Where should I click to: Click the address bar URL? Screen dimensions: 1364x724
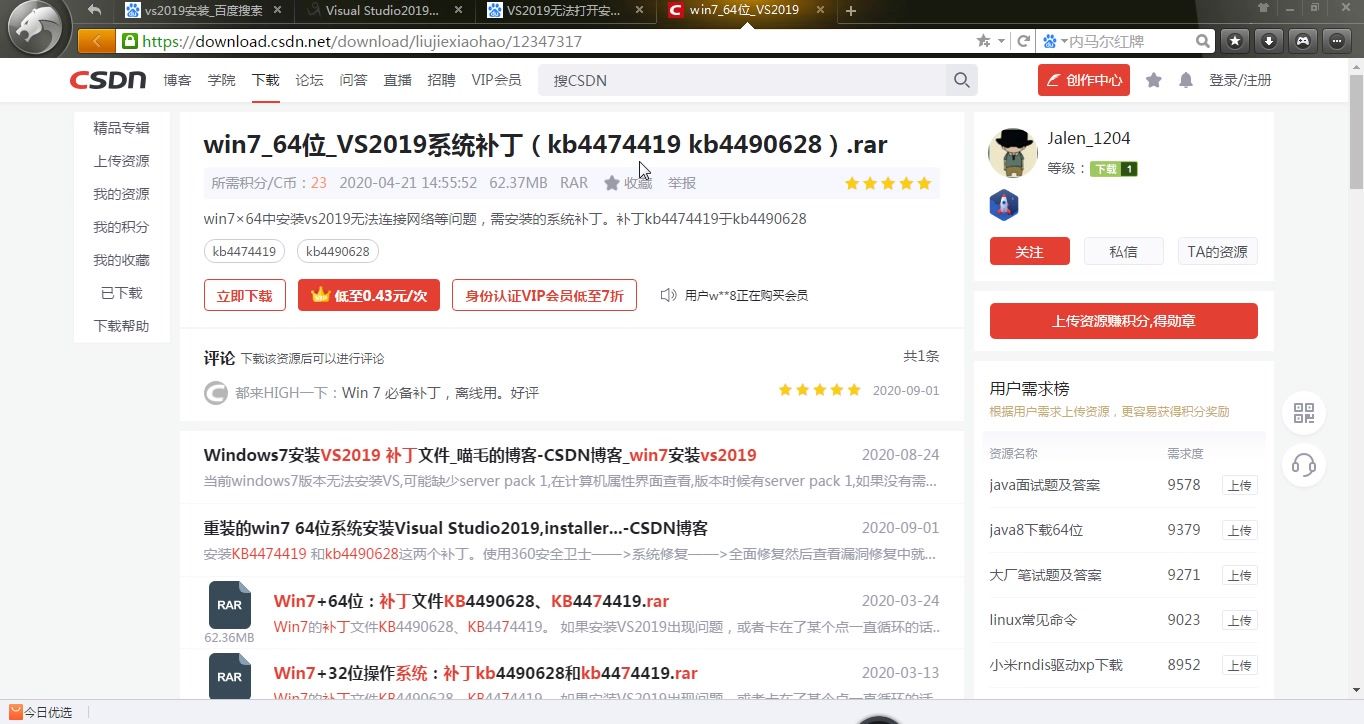click(x=362, y=41)
